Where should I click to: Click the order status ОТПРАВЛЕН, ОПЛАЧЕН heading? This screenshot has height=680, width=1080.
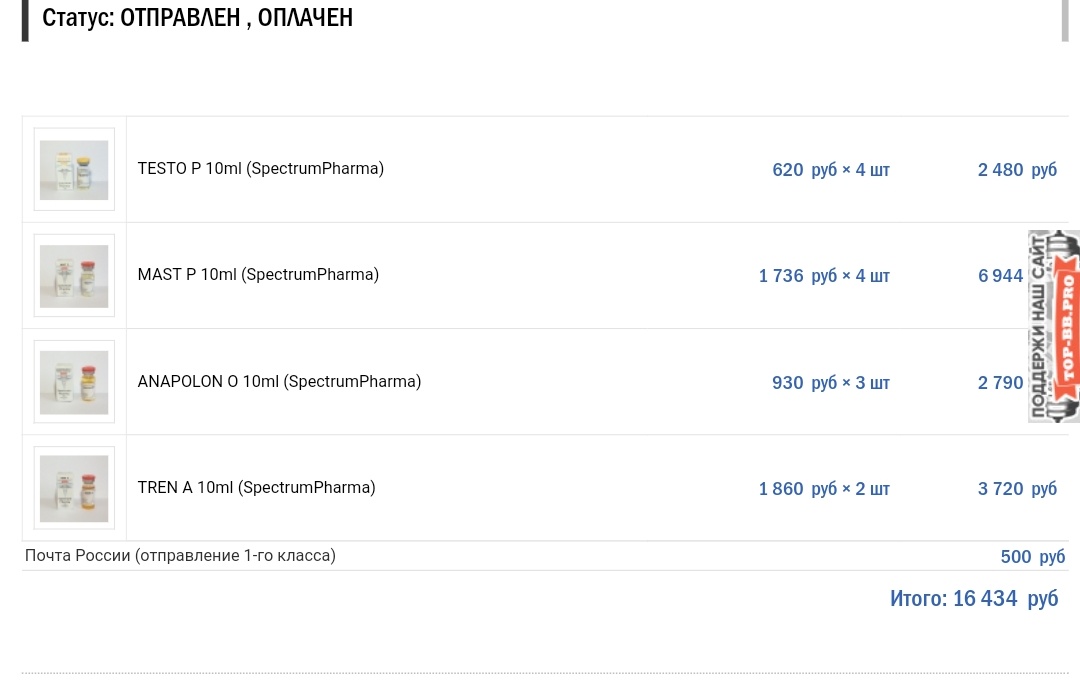[x=198, y=17]
